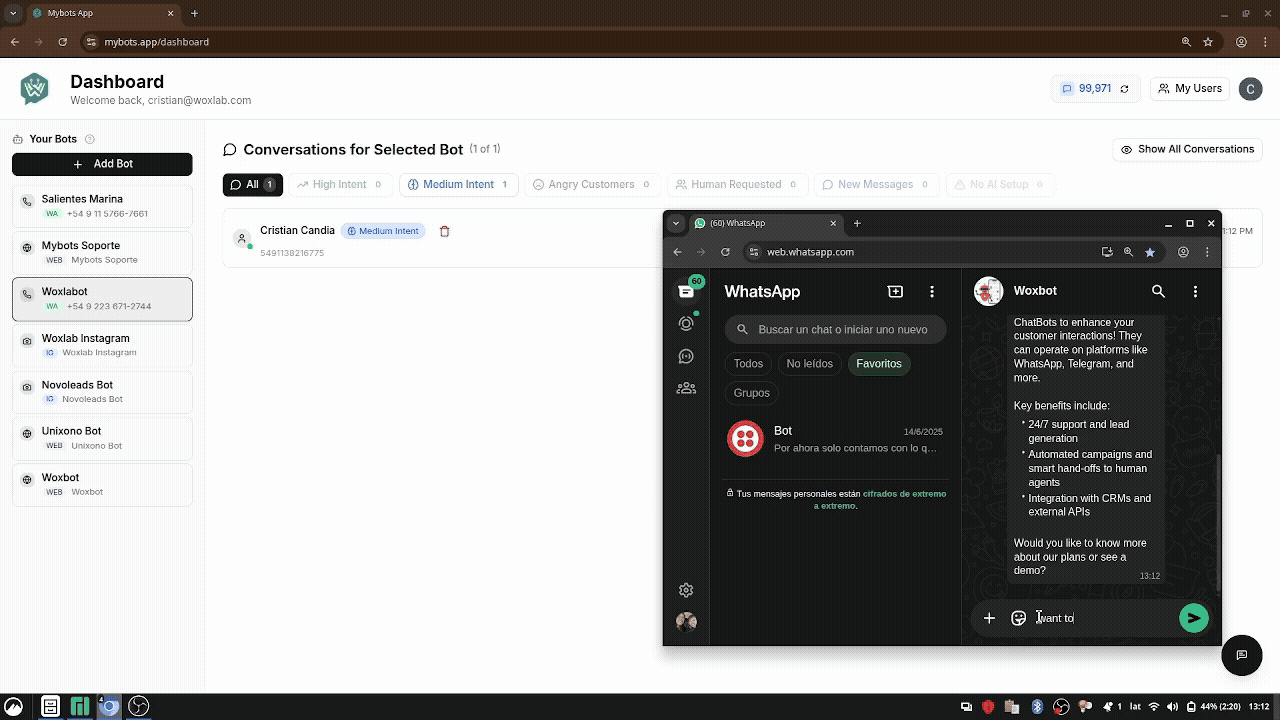
Task: Filter by Human Requested
Action: point(737,185)
